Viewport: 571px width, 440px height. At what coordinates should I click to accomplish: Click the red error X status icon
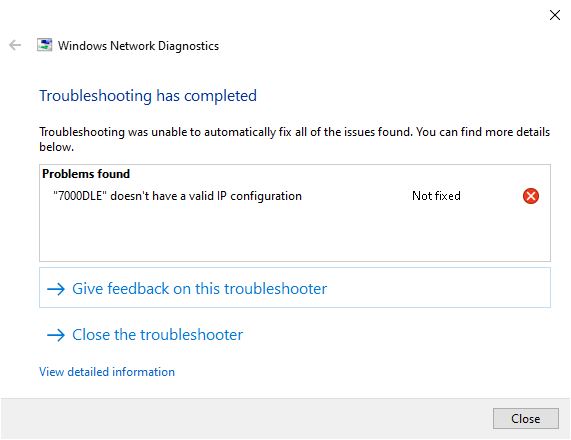[531, 196]
